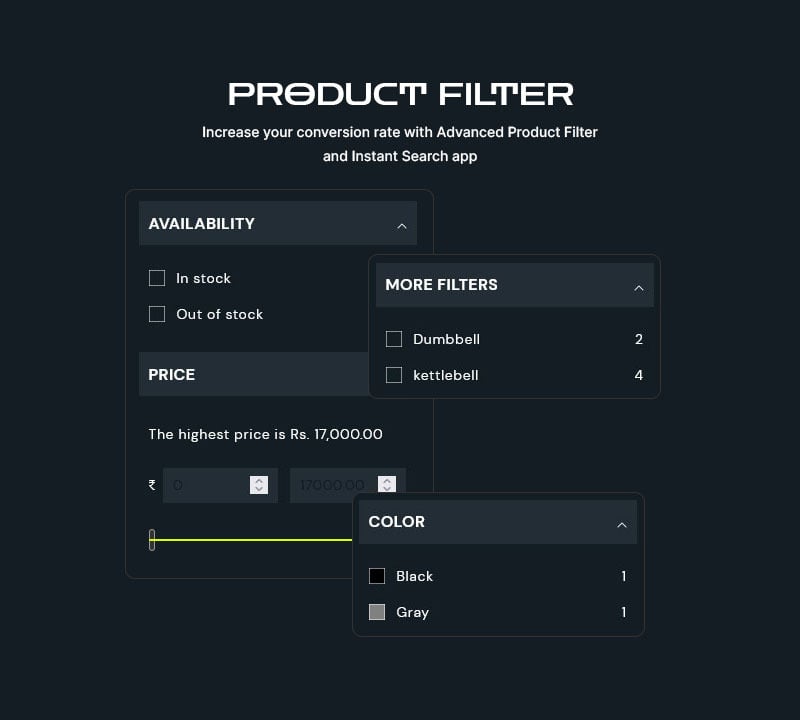Click the AVAILABILITY panel title
800x720 pixels.
tap(201, 223)
